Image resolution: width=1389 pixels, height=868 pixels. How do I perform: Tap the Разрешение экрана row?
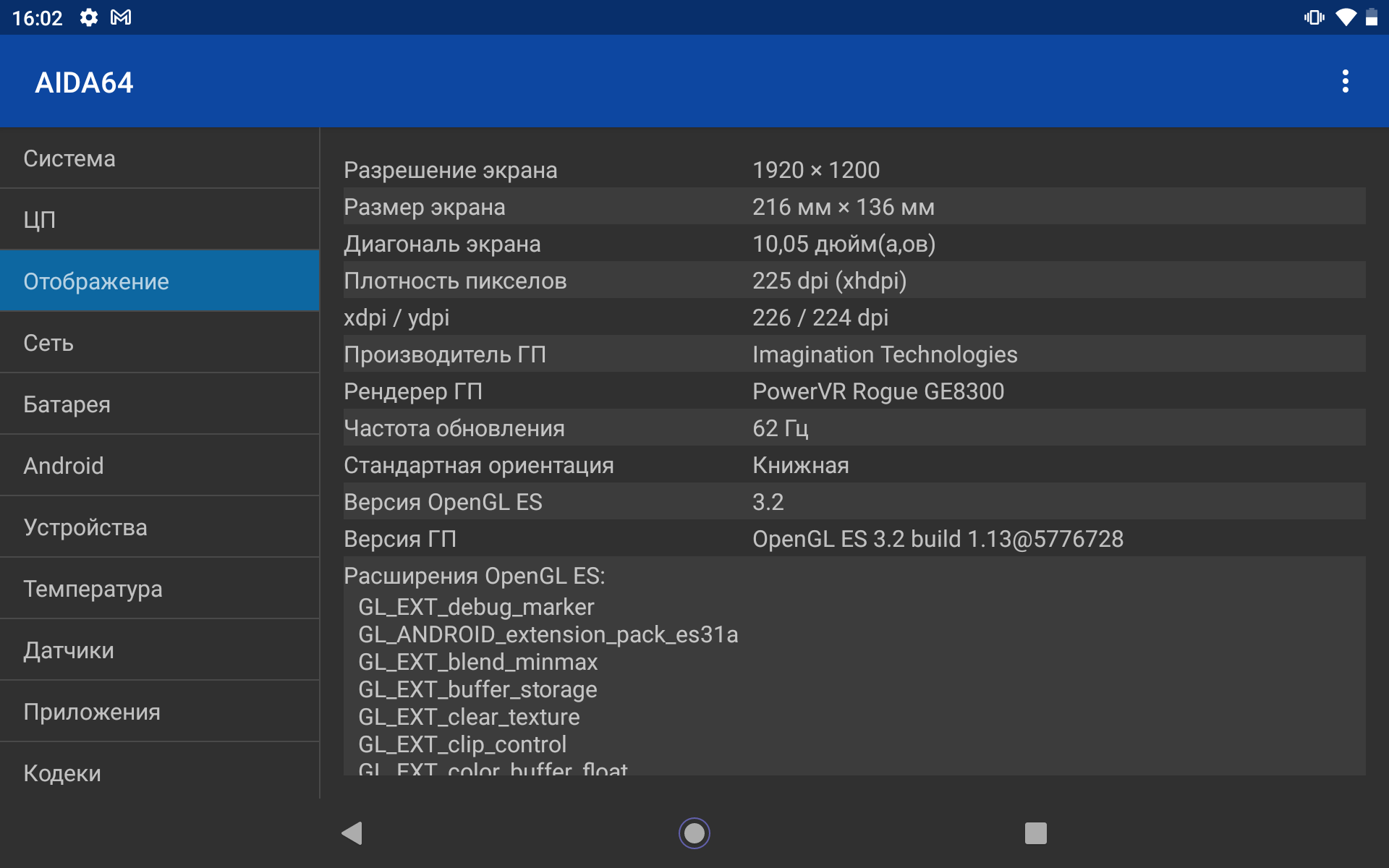(x=854, y=170)
